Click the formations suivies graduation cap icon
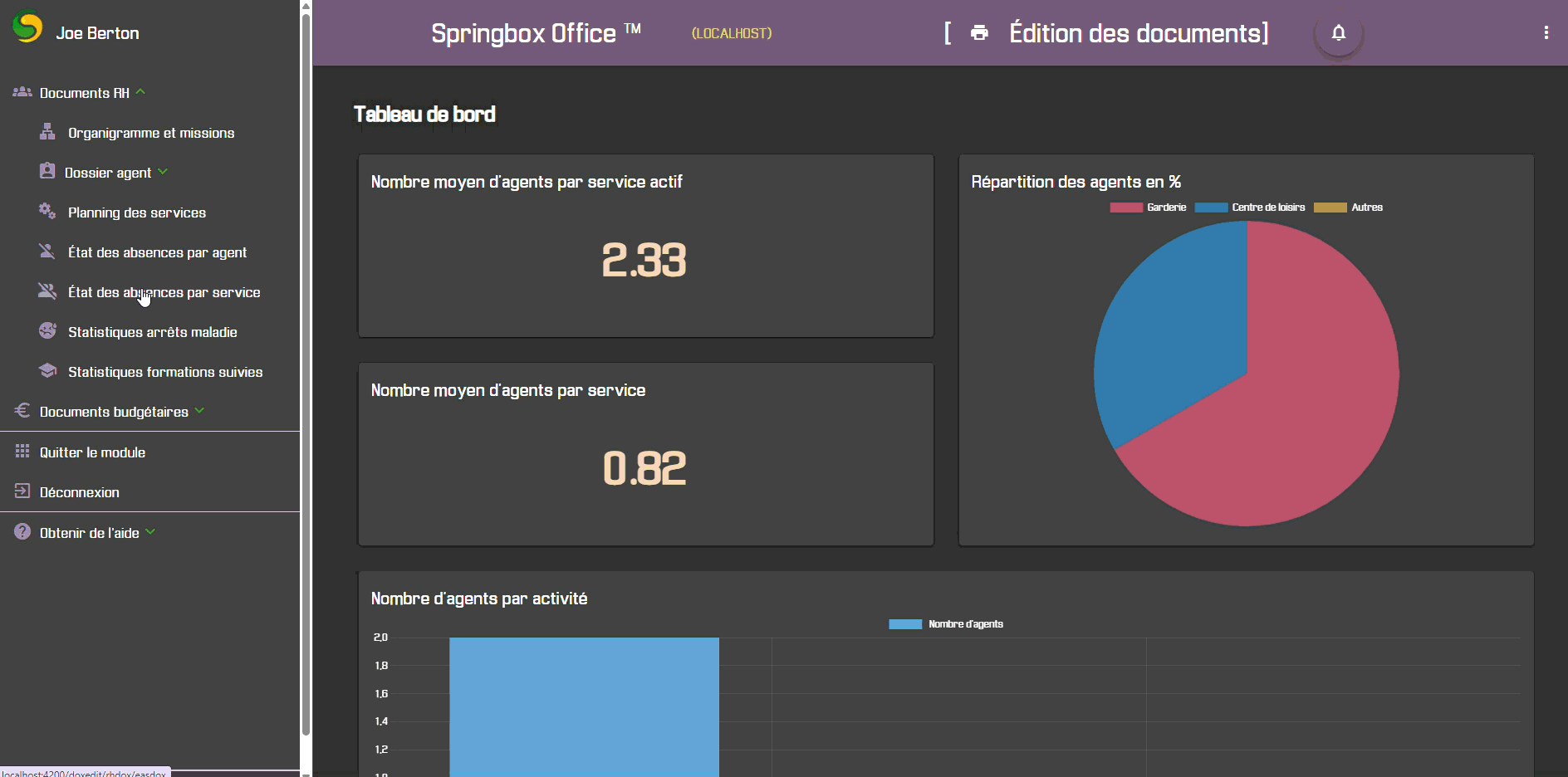Image resolution: width=1568 pixels, height=777 pixels. [x=47, y=370]
